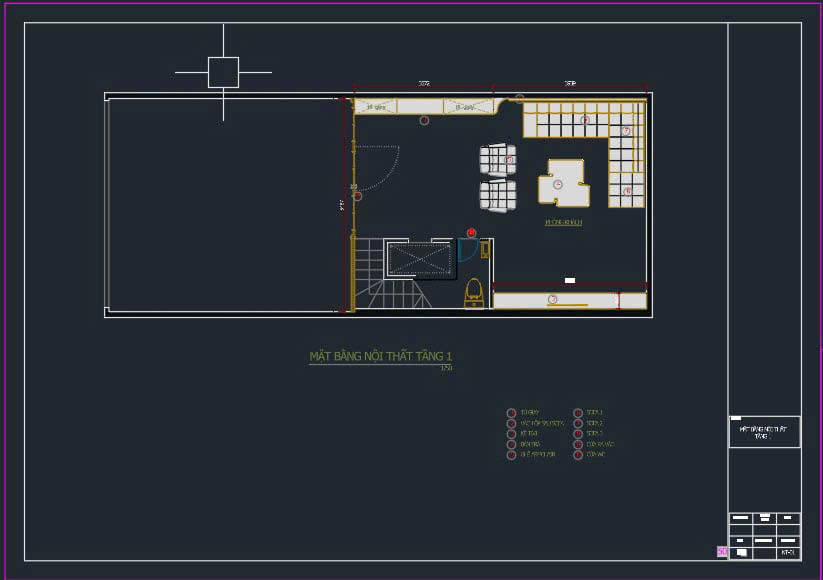Select the TV shelf along the bottom wall
The image size is (823, 580).
point(569,301)
